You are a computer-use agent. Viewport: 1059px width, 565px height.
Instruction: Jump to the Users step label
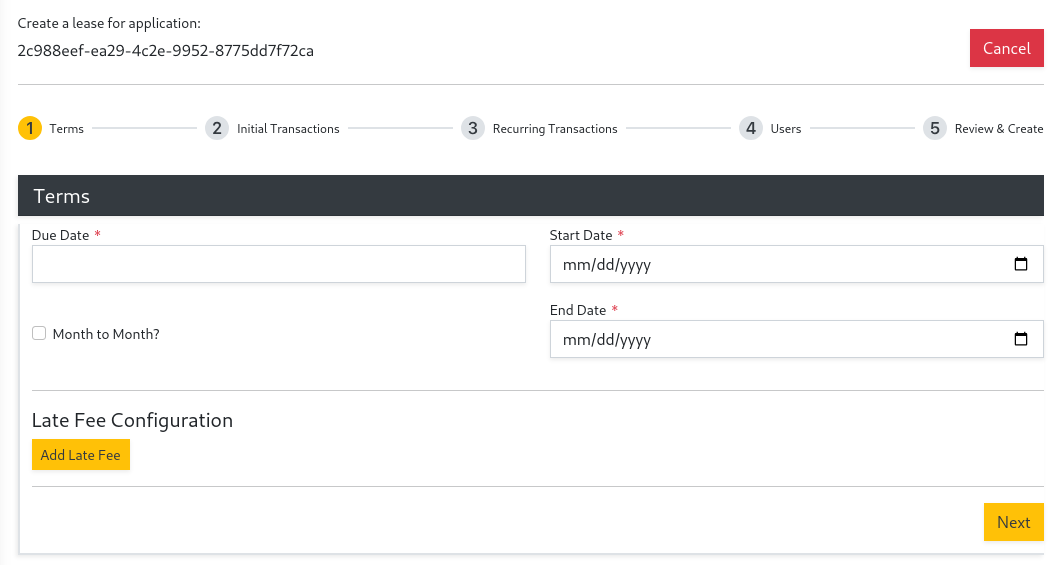(786, 129)
